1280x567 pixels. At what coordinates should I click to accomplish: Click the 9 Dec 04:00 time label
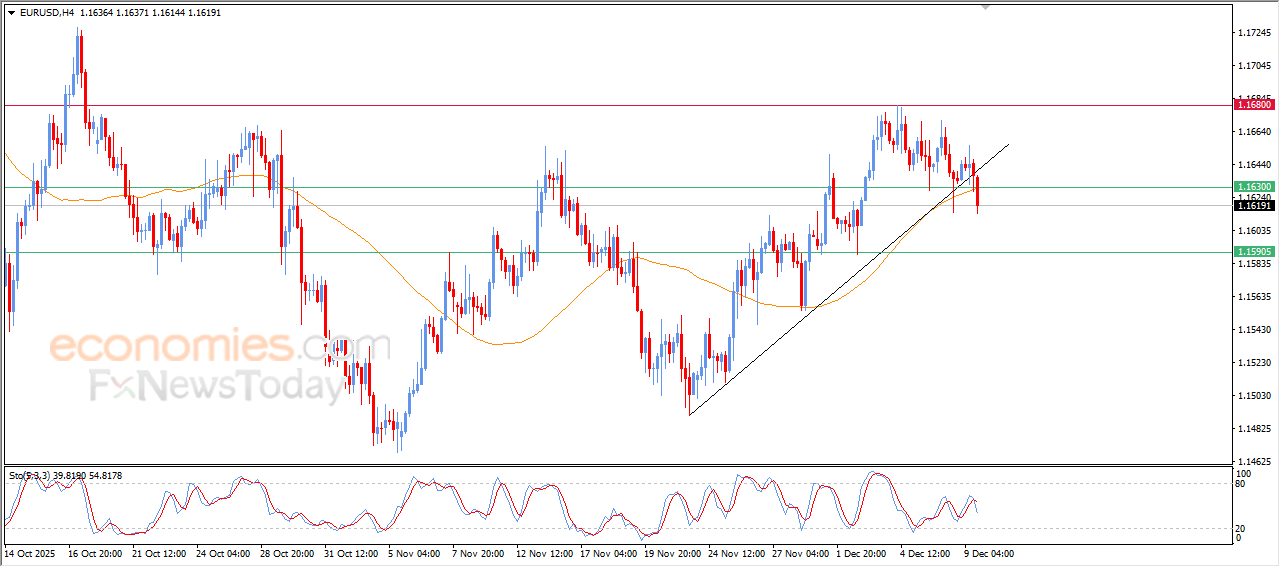tap(988, 552)
